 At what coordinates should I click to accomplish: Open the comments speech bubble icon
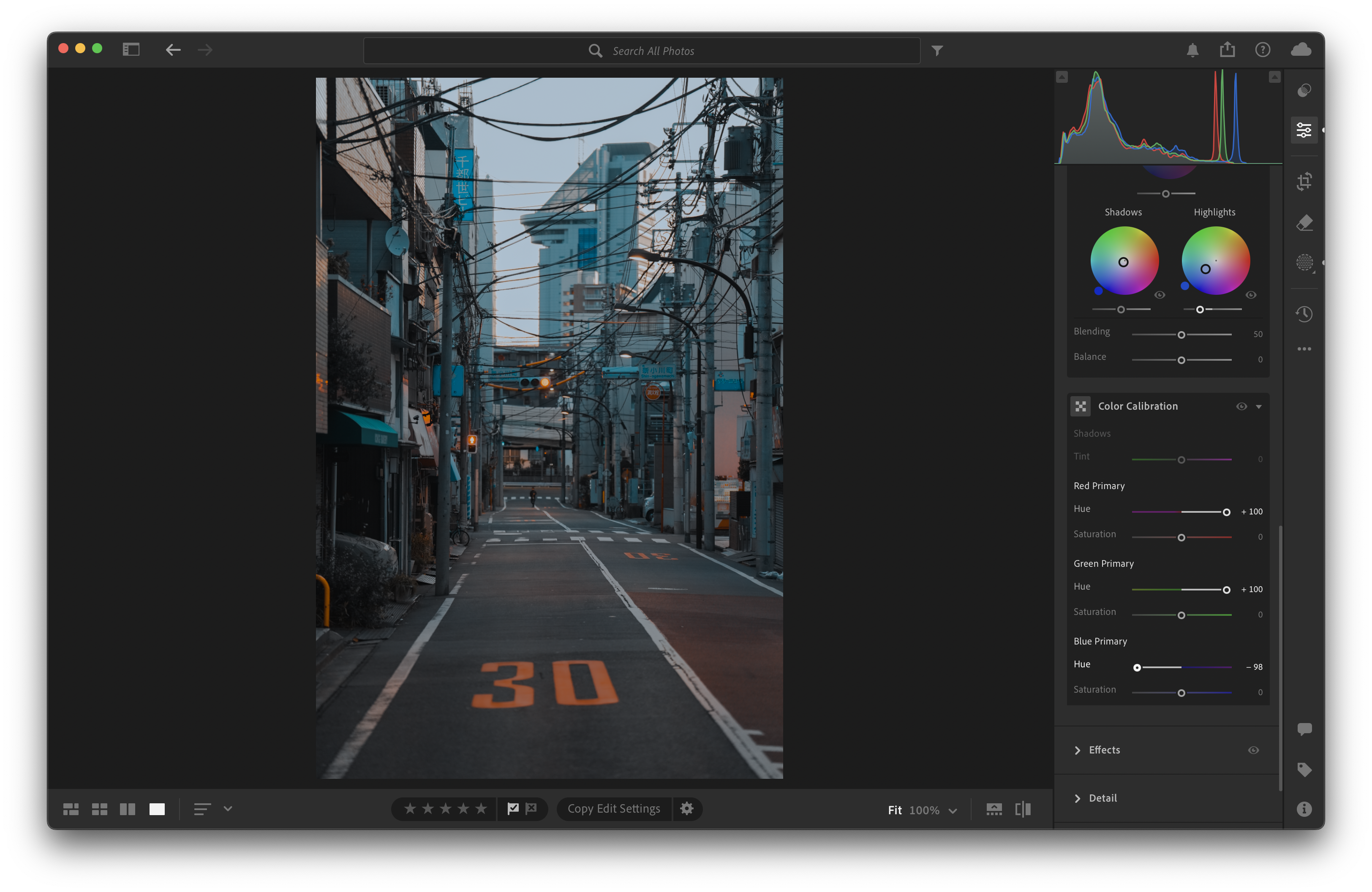tap(1304, 729)
